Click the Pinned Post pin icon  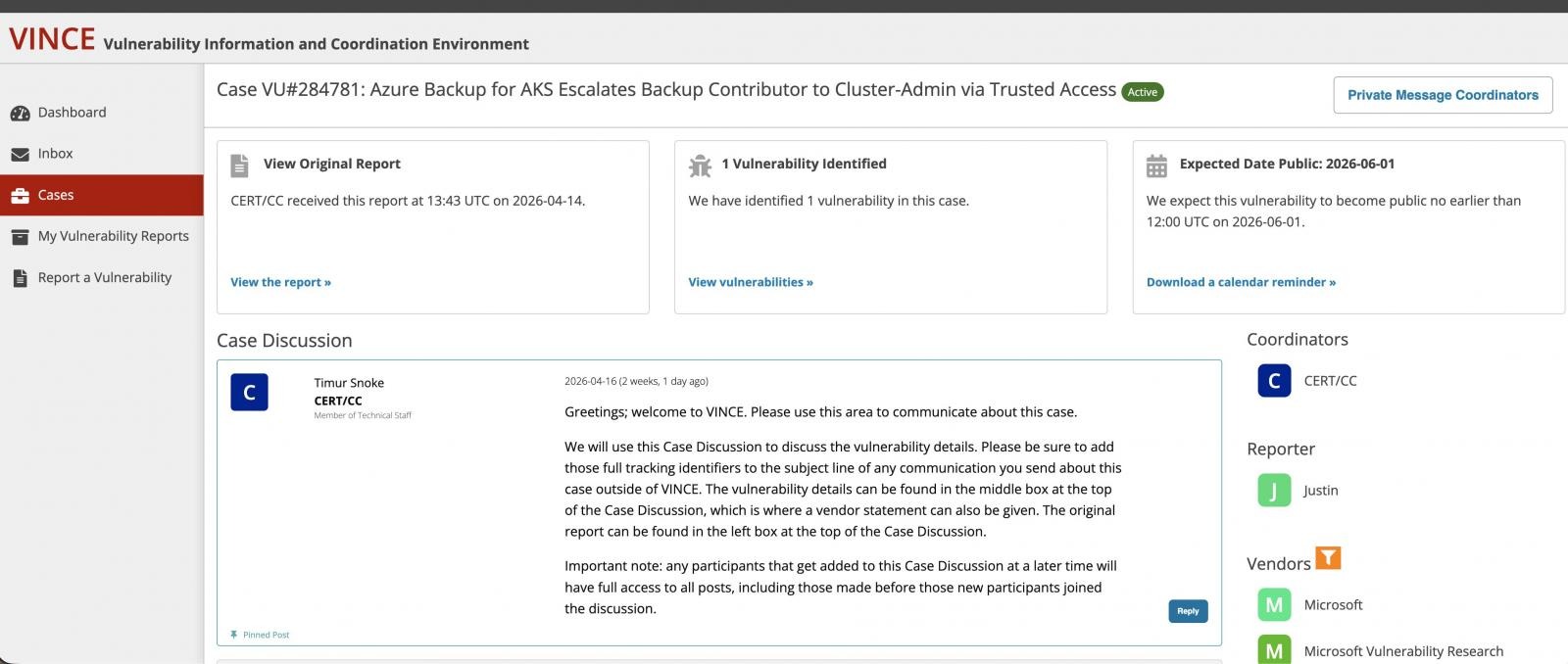233,635
